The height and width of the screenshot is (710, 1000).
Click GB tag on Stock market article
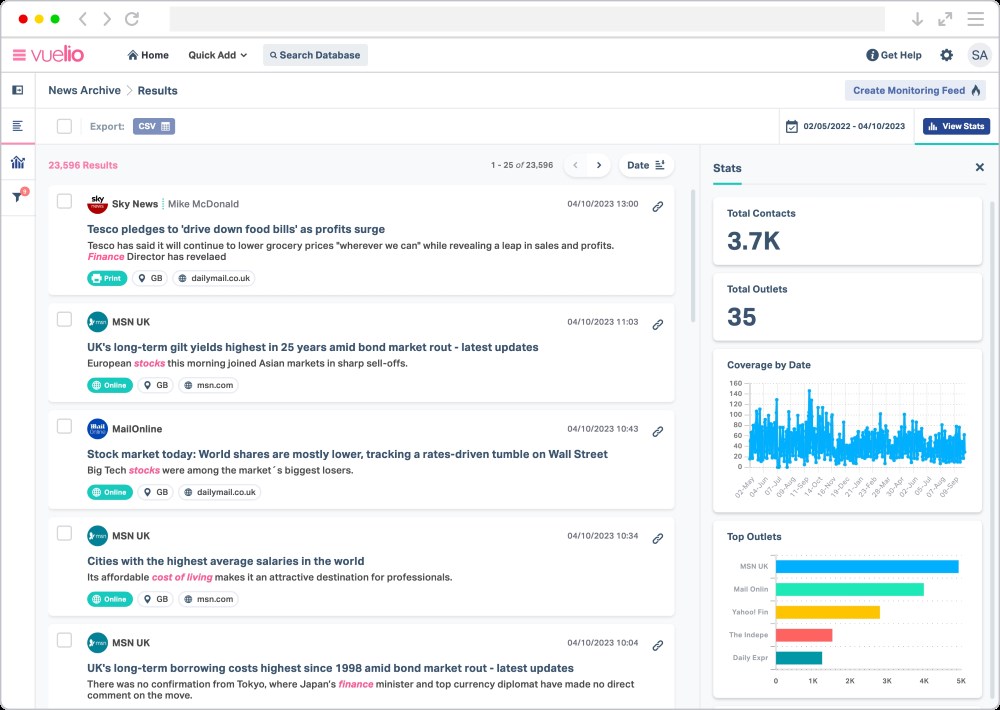click(156, 492)
